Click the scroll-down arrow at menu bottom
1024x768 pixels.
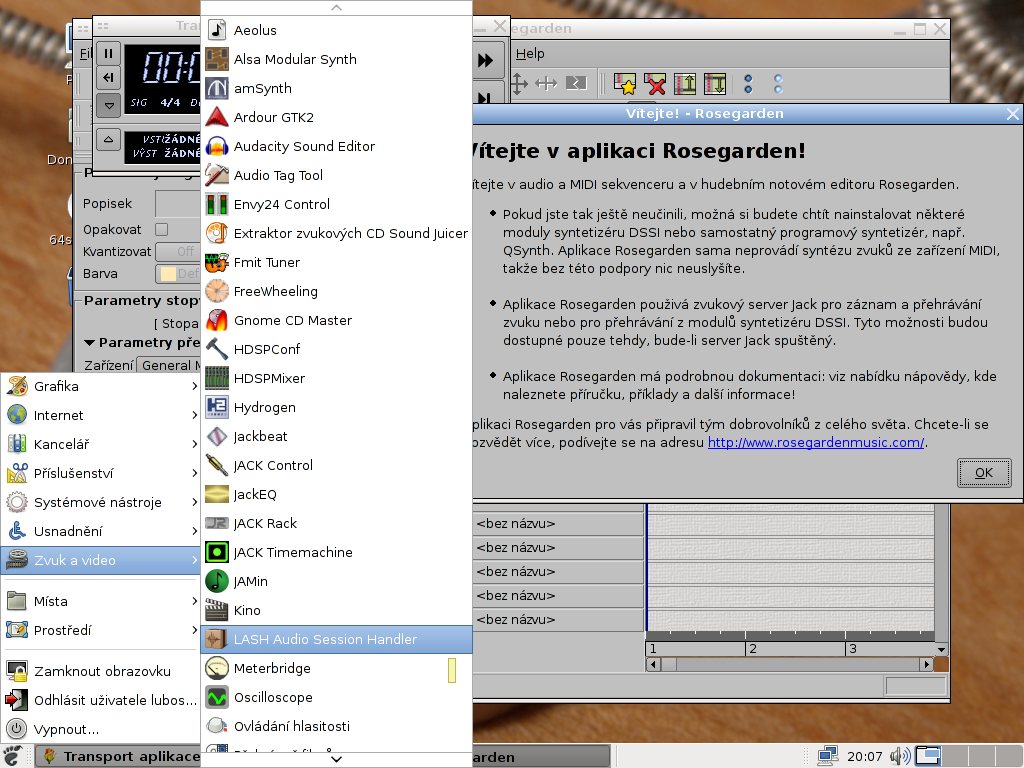336,759
